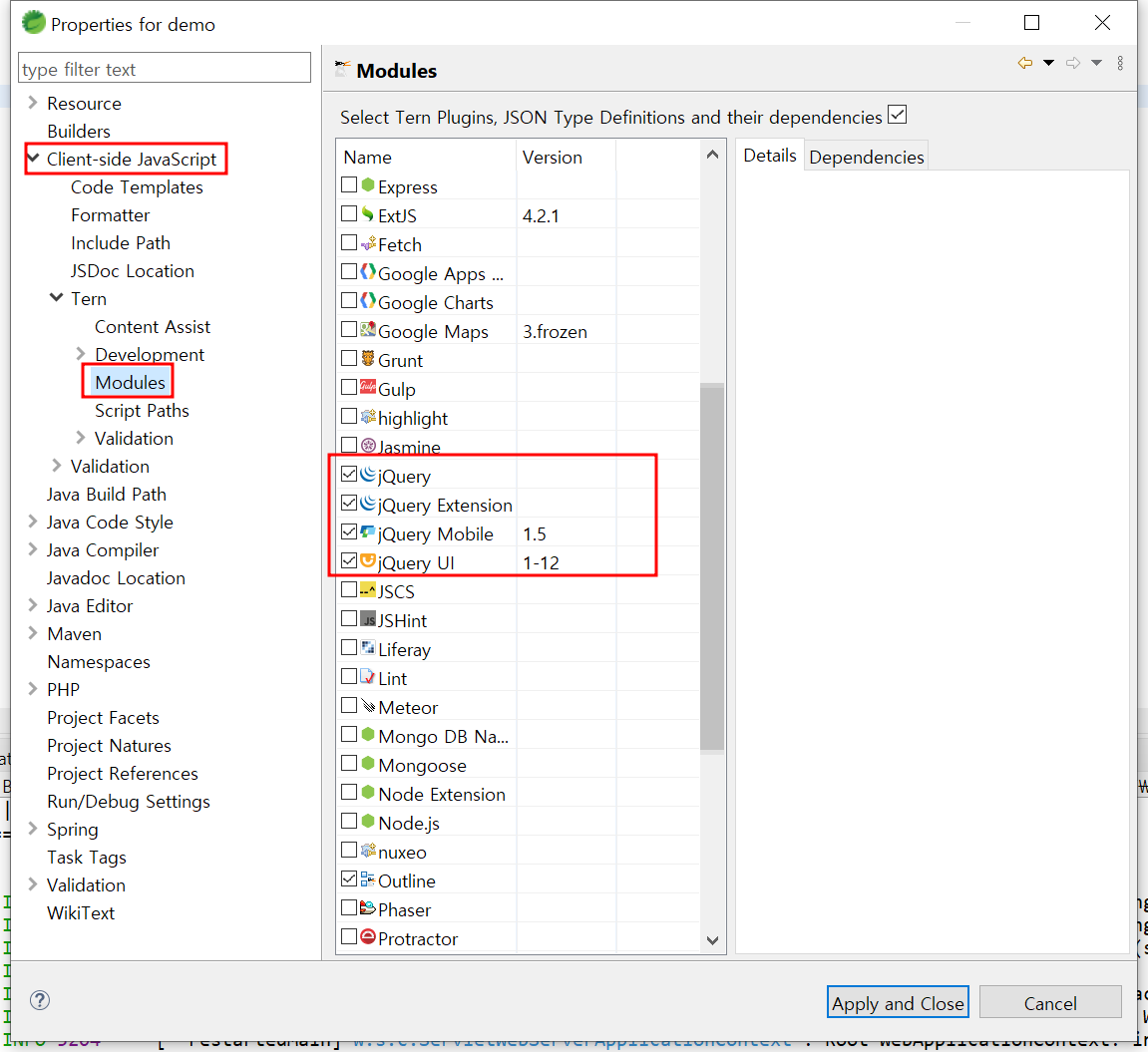
Task: Select Java Build Path in the tree
Action: click(106, 495)
